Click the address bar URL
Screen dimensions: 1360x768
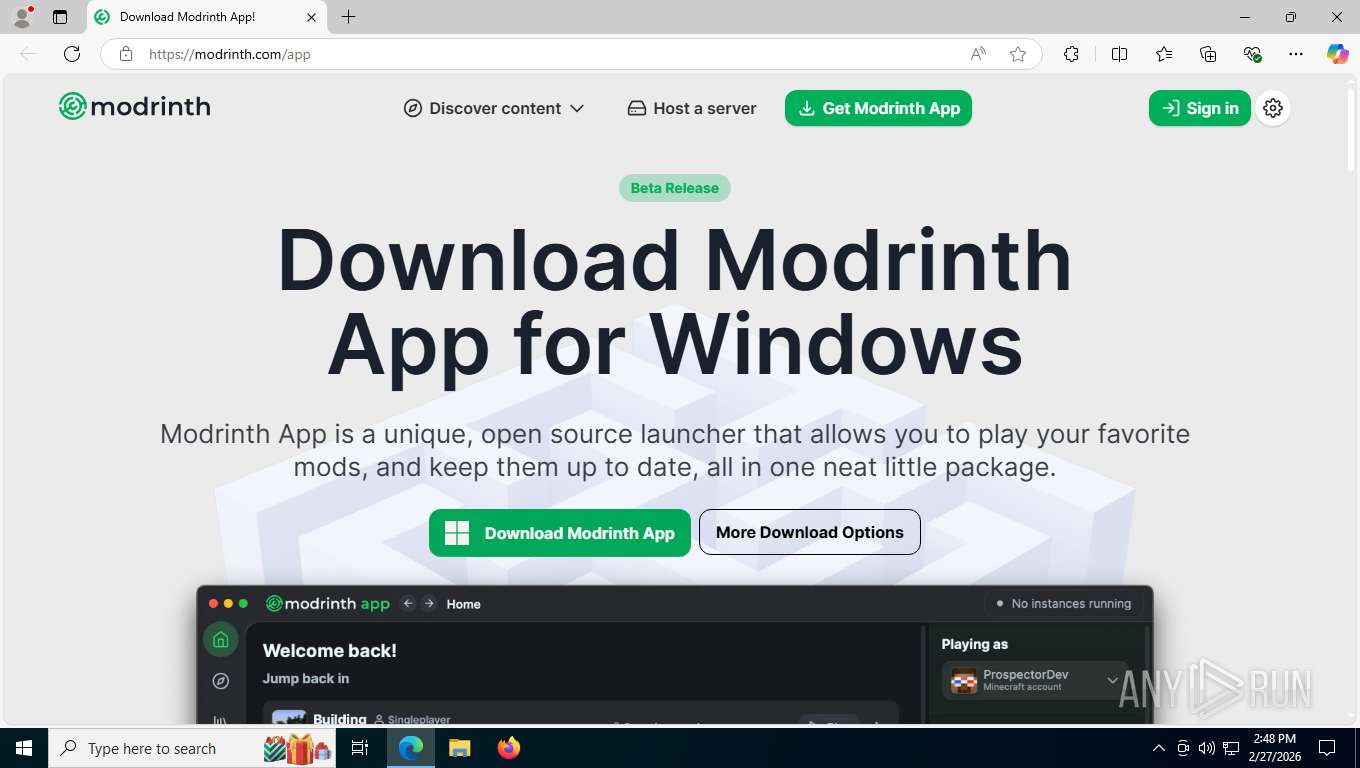coord(230,54)
